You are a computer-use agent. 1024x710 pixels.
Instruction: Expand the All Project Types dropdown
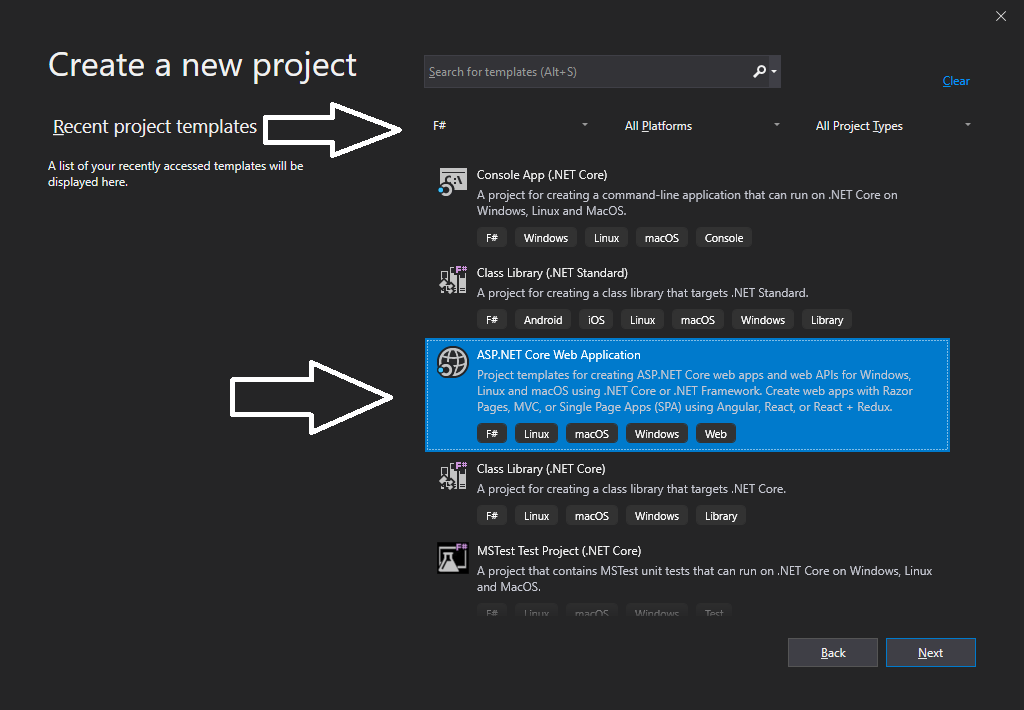coord(893,125)
